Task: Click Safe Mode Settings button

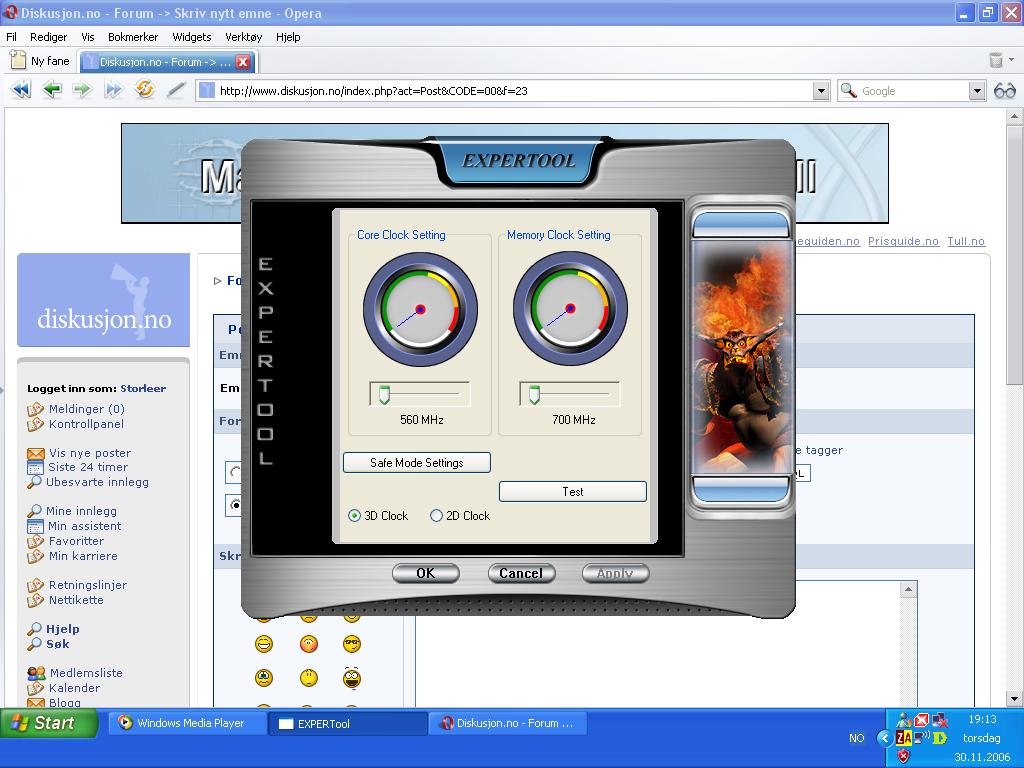Action: (x=417, y=462)
